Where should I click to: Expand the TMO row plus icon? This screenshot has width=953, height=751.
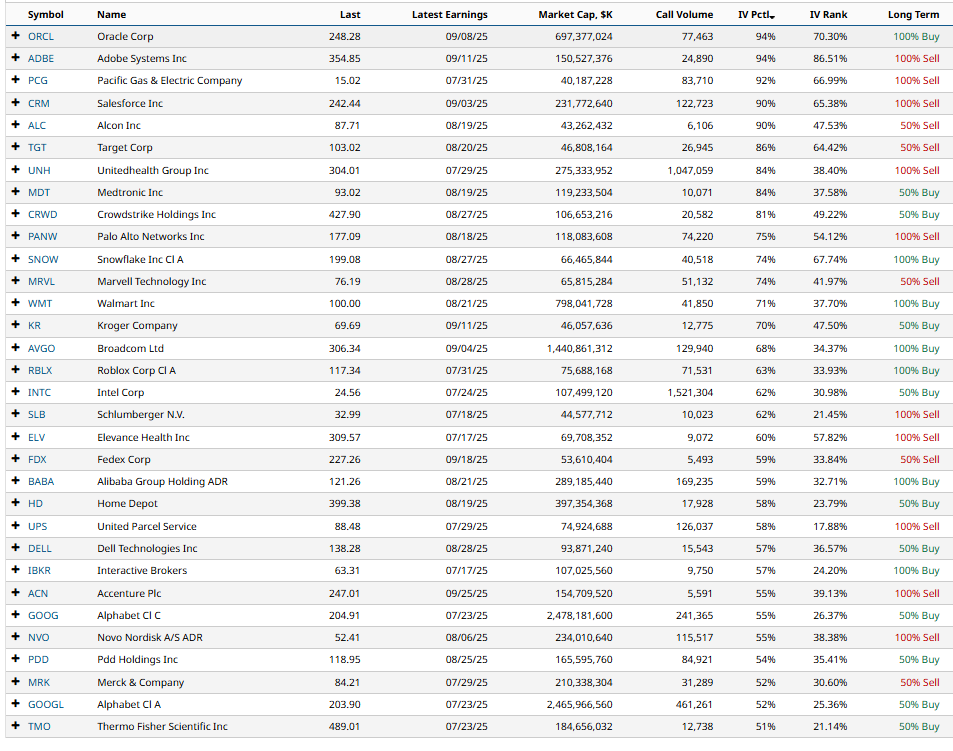[x=16, y=725]
